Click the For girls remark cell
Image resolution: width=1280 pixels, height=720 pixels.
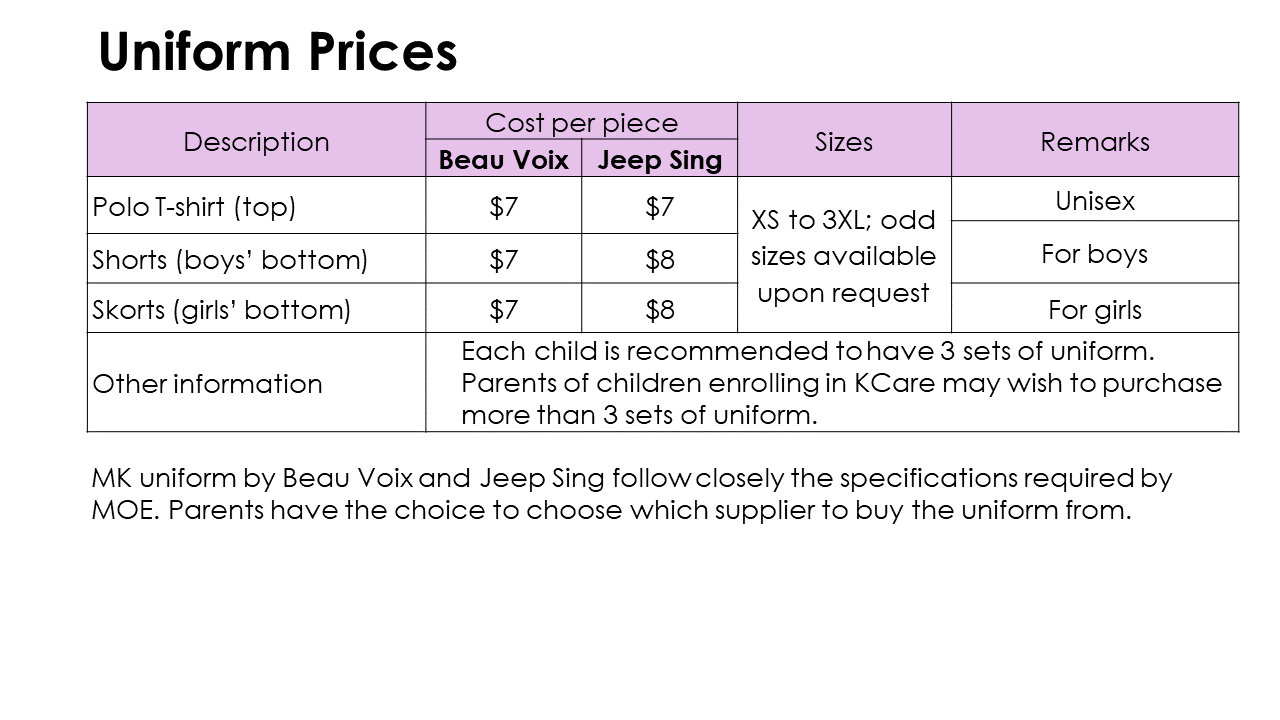(x=1095, y=309)
